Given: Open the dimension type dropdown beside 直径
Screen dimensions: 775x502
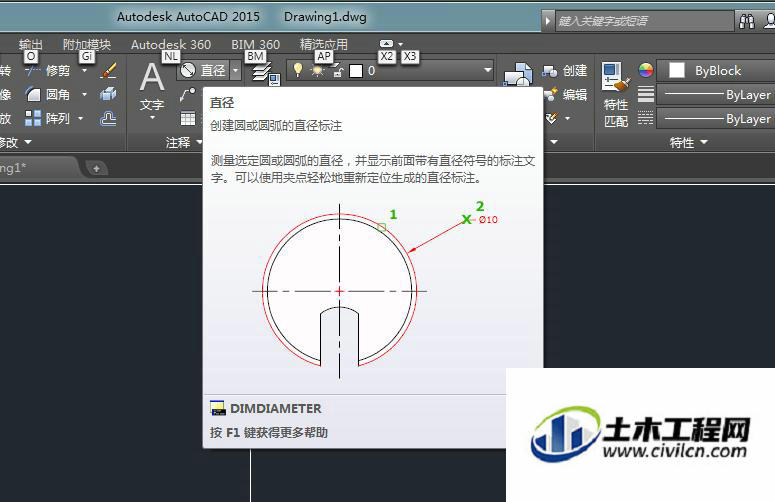Looking at the screenshot, I should click(x=236, y=71).
